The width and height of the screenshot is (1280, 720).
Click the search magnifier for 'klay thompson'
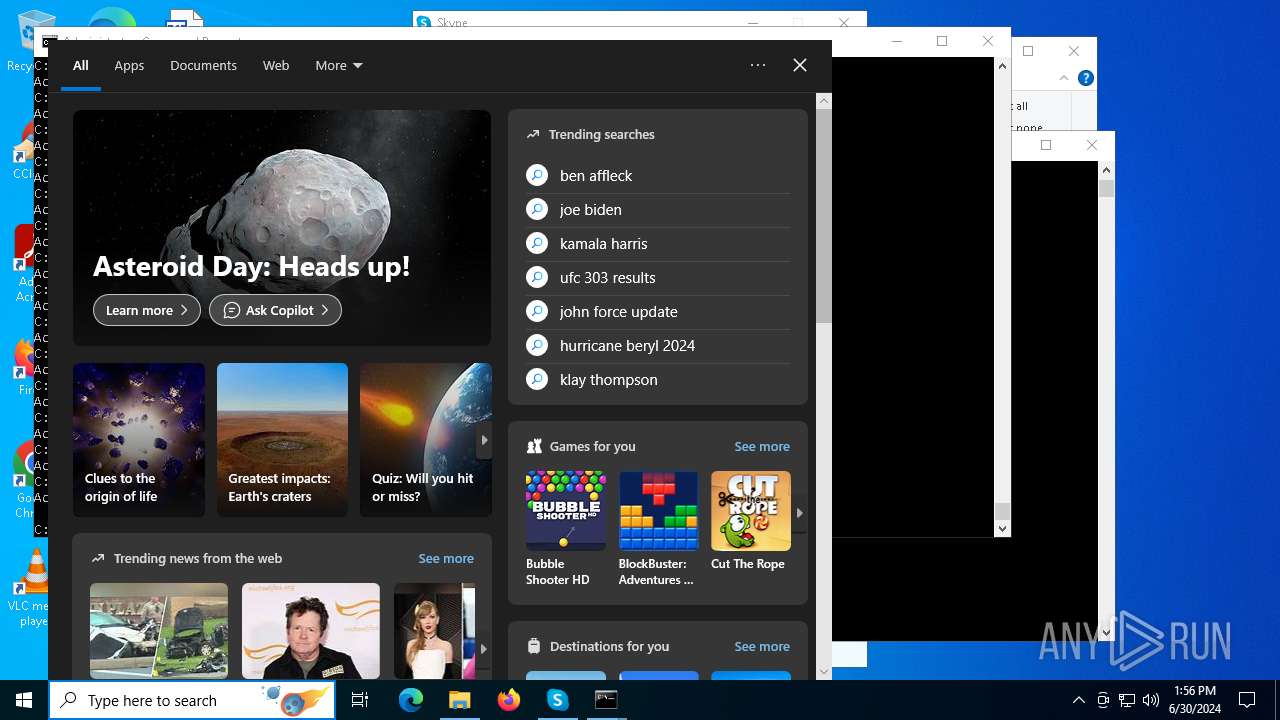click(537, 379)
